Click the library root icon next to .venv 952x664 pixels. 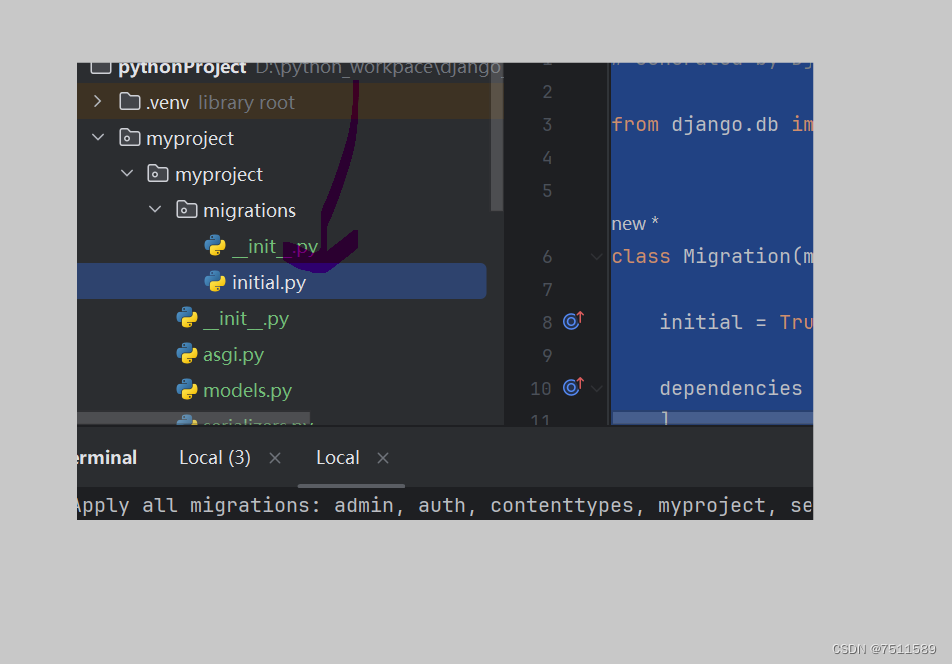coord(130,101)
